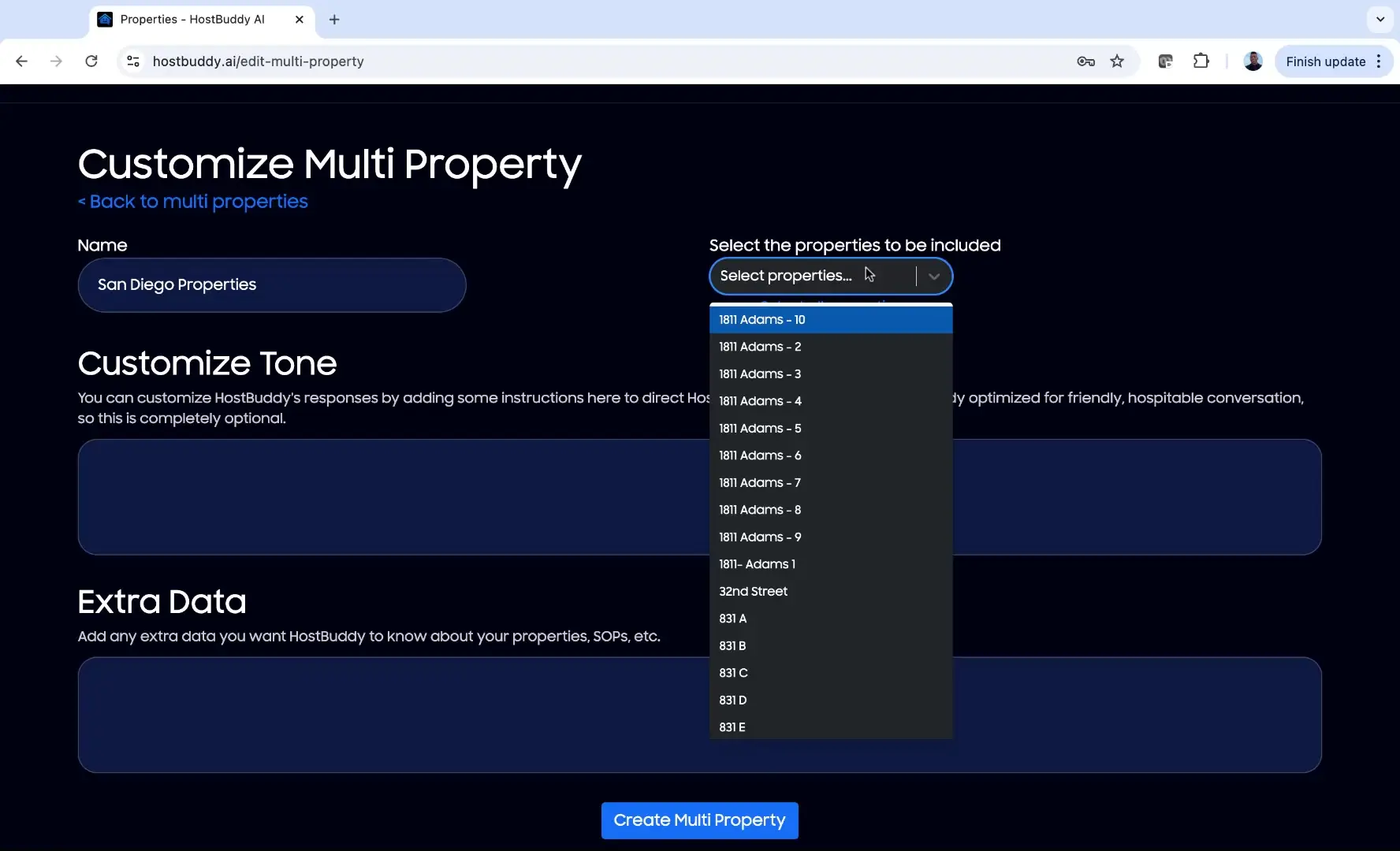The height and width of the screenshot is (851, 1400).
Task: Pick 1811 Adams - 8 from list
Action: click(831, 510)
